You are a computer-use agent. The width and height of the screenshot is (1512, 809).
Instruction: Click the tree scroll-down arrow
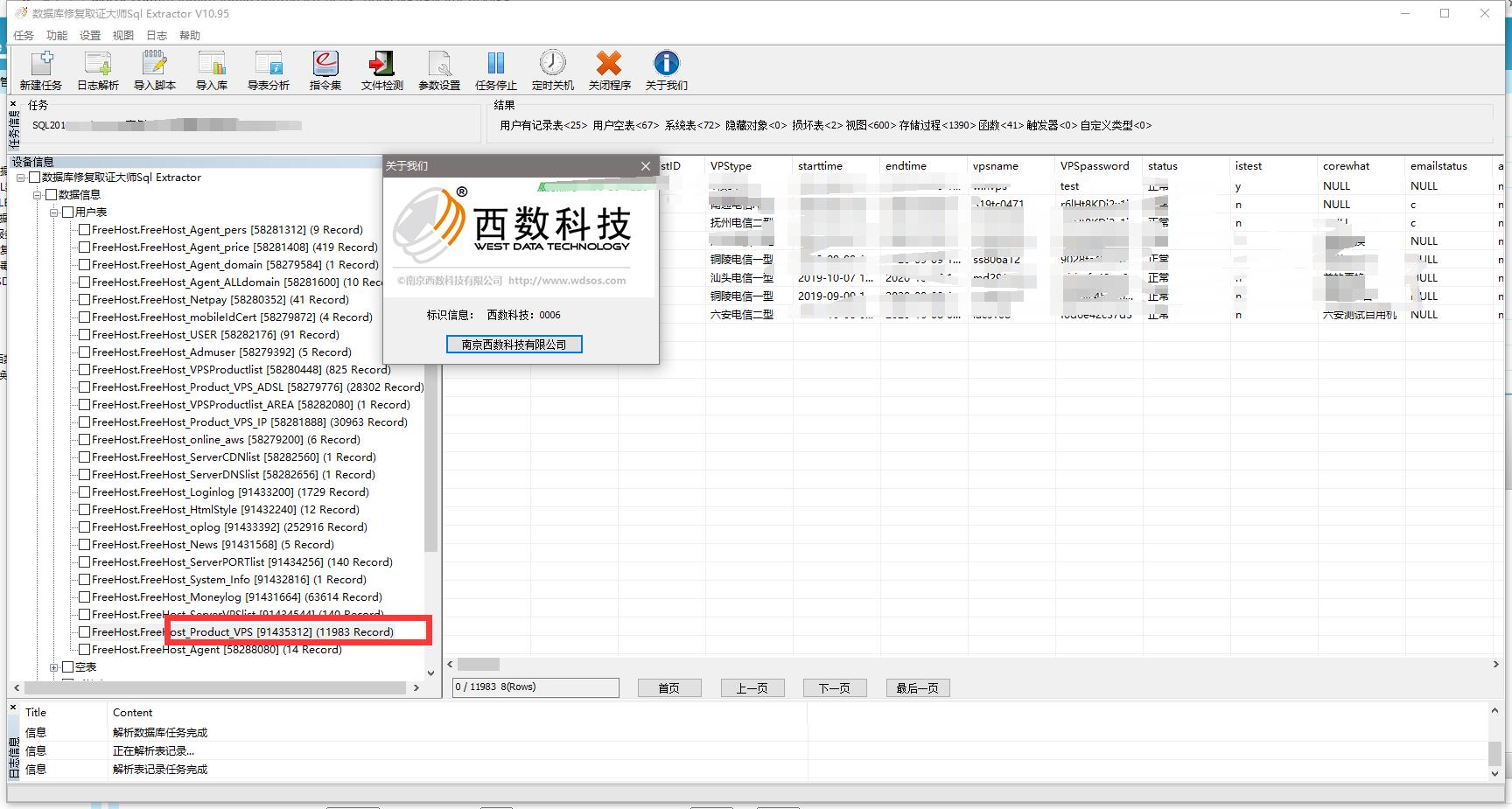430,673
